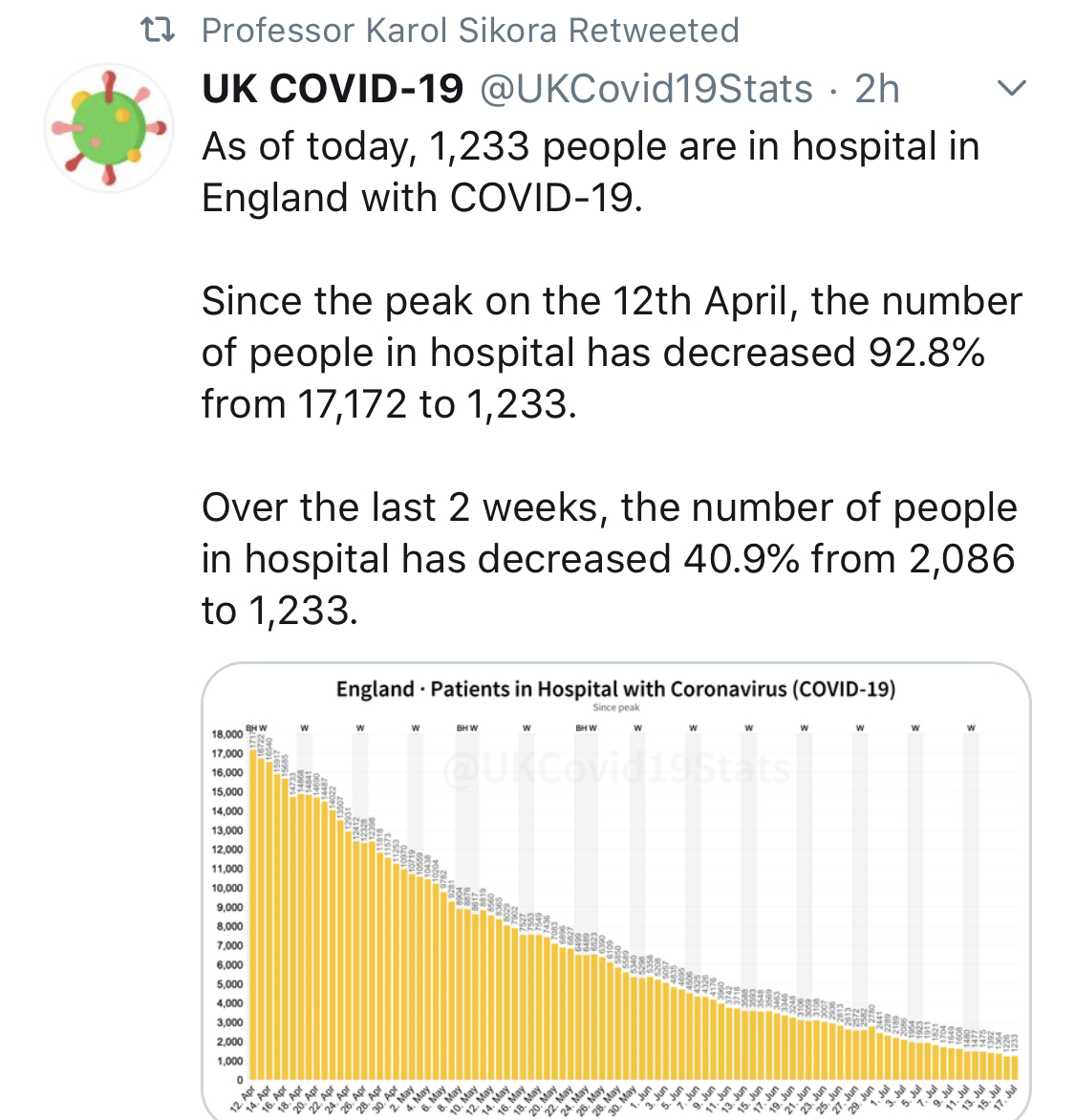Open the UK COVID-19 green virus avatar
This screenshot has width=1075, height=1120.
[108, 127]
